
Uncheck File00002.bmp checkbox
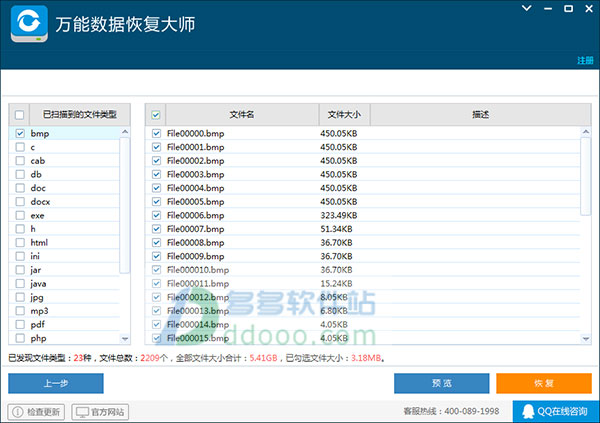tap(156, 161)
